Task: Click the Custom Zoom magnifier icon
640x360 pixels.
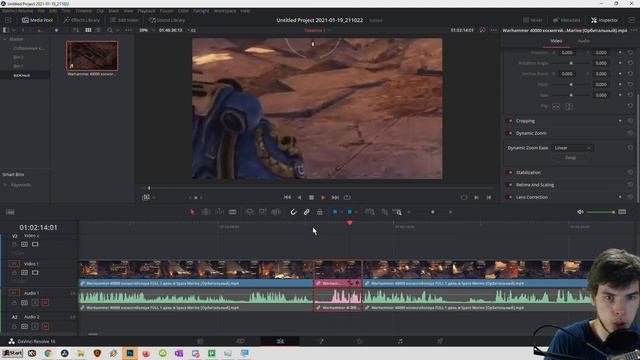Action: pos(398,212)
